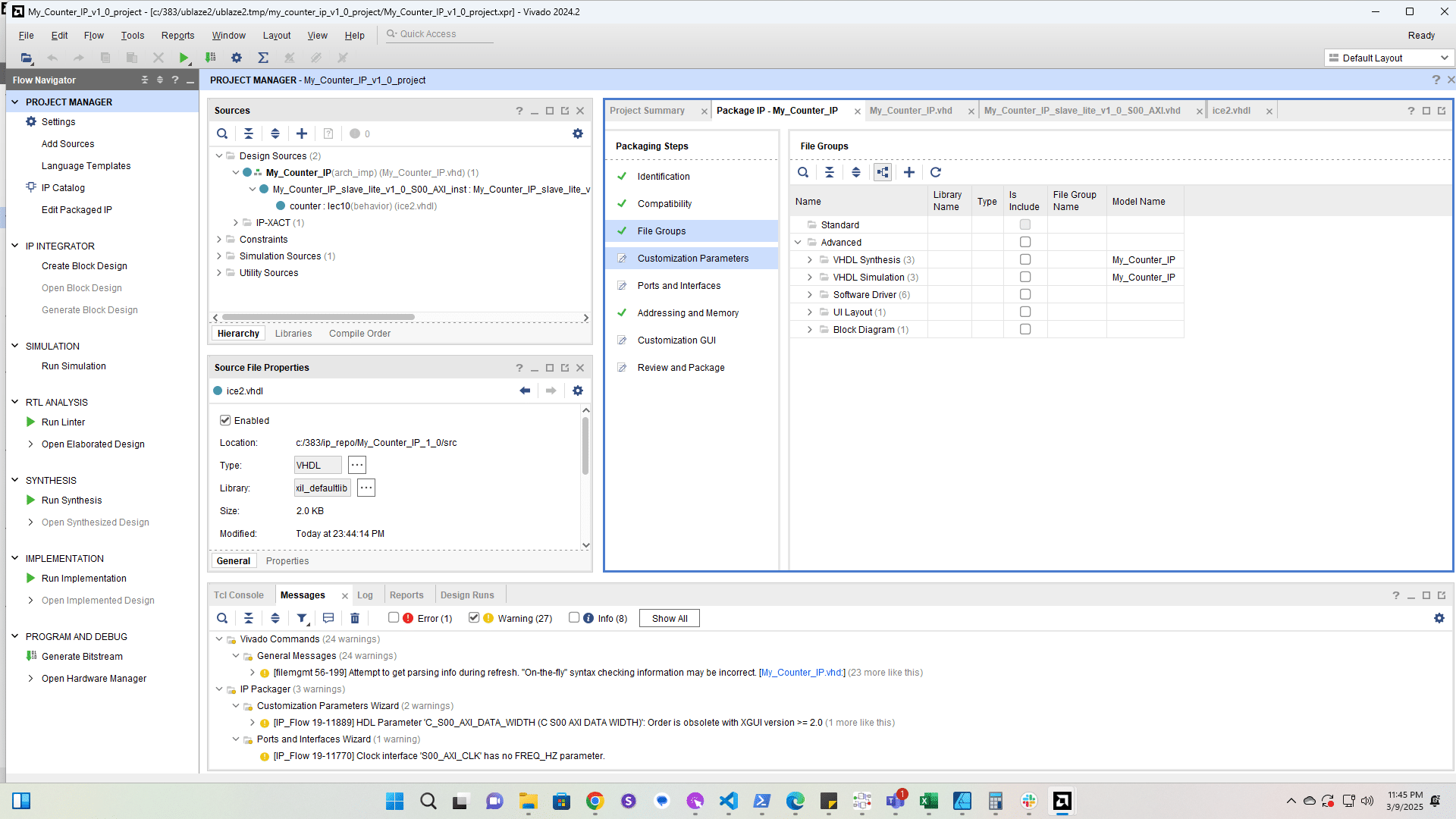Open Sources panel settings gear

point(578,133)
